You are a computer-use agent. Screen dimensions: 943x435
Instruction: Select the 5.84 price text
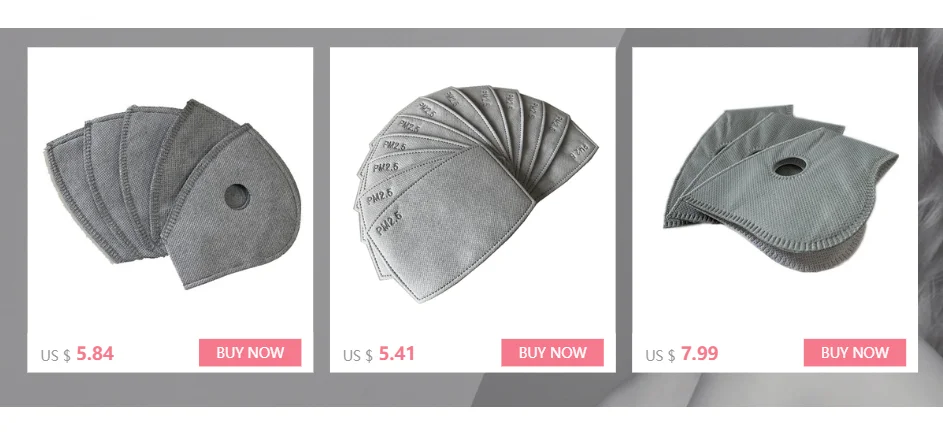95,354
